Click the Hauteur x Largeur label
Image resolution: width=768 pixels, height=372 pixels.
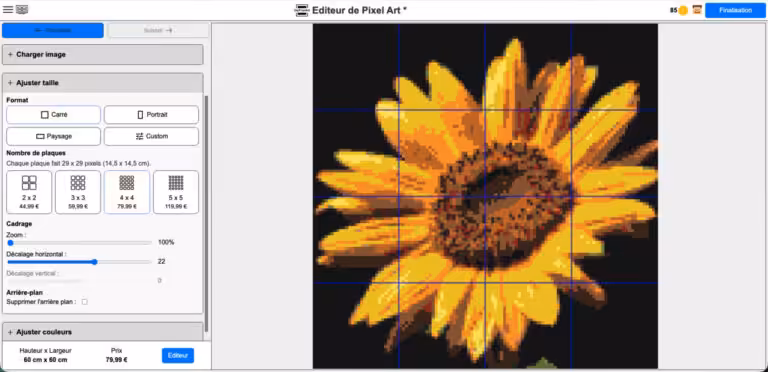pyautogui.click(x=46, y=350)
